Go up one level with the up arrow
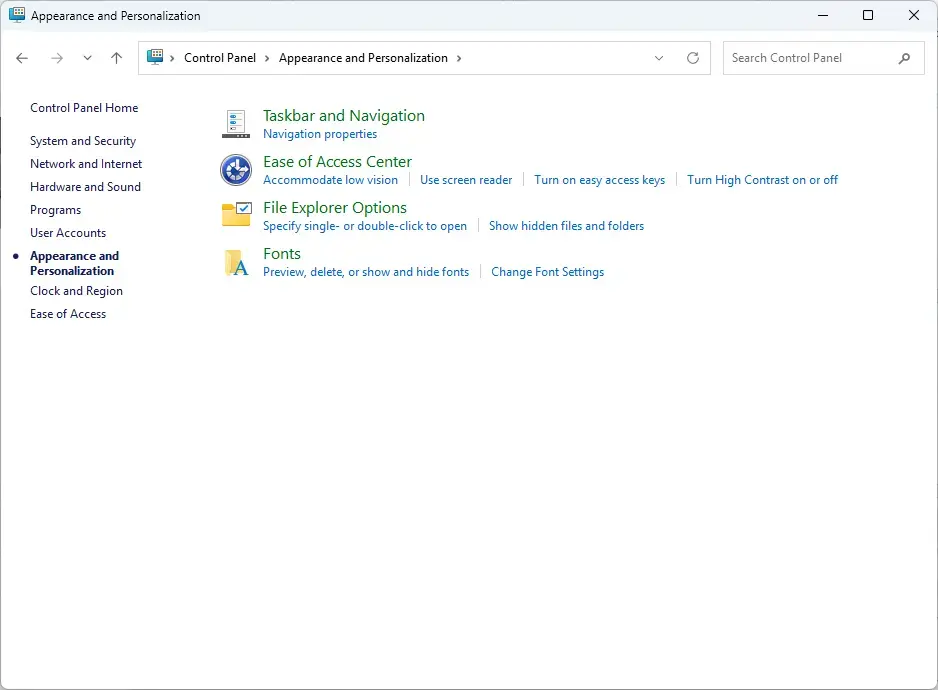 [117, 58]
